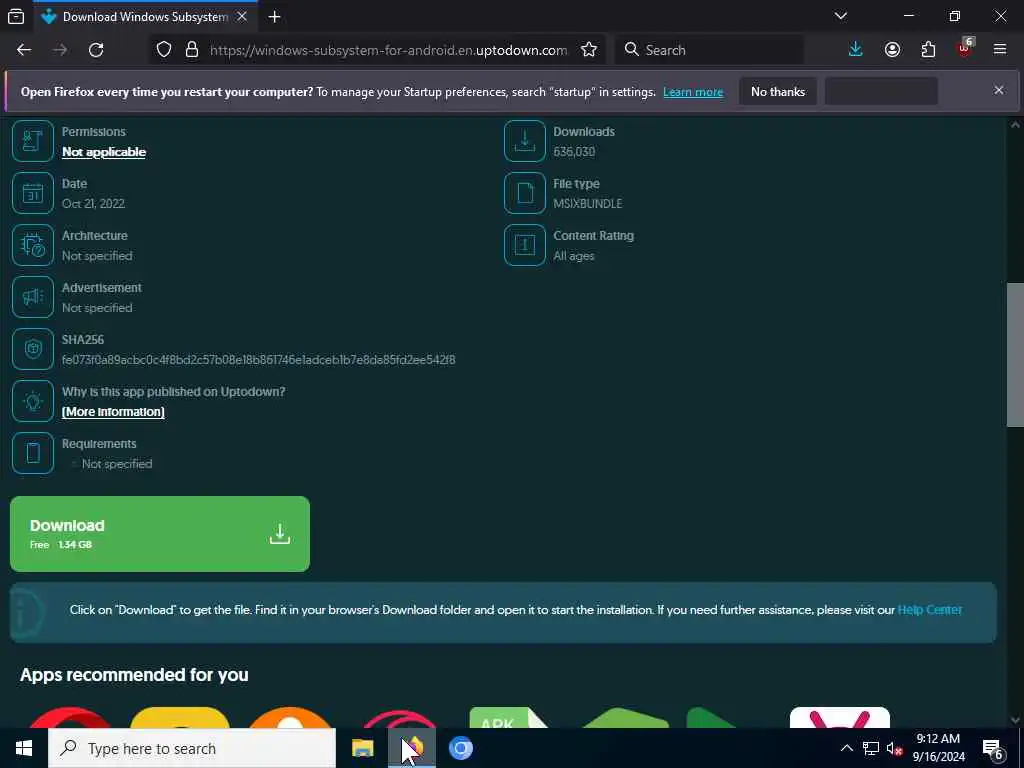
Task: Click the MSIXBUNDLE file type value
Action: click(588, 204)
